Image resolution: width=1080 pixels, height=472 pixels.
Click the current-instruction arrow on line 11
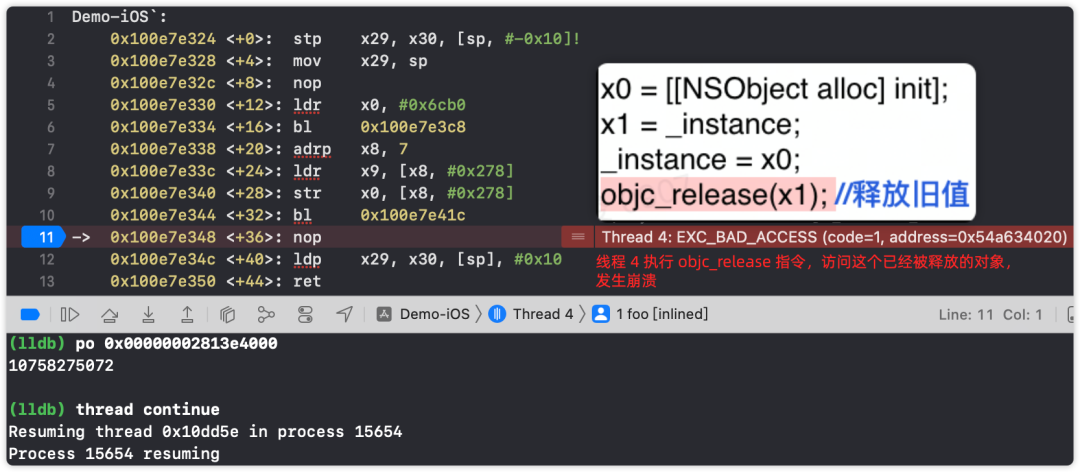tap(81, 238)
